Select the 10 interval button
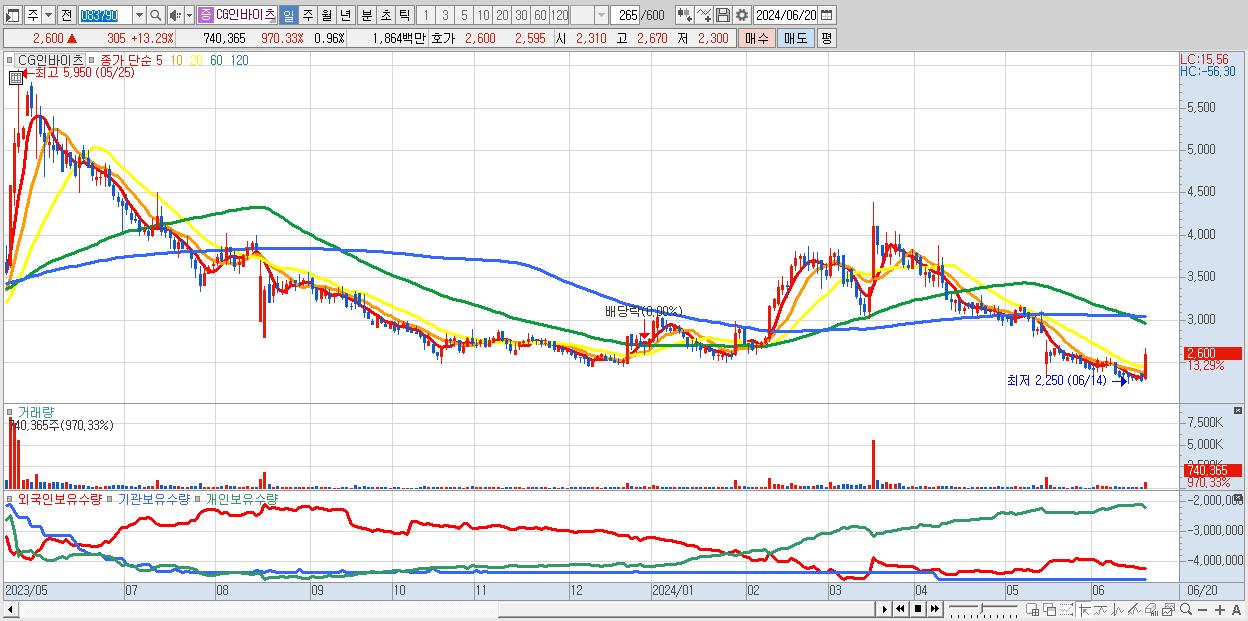1248x621 pixels. 483,15
